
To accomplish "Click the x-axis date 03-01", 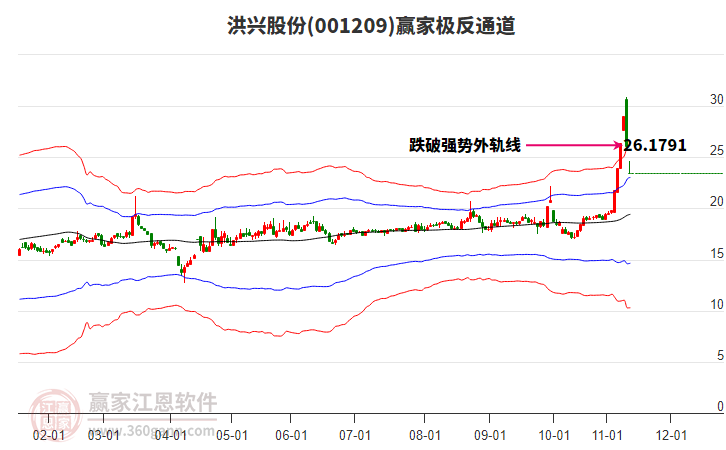I will [x=103, y=436].
